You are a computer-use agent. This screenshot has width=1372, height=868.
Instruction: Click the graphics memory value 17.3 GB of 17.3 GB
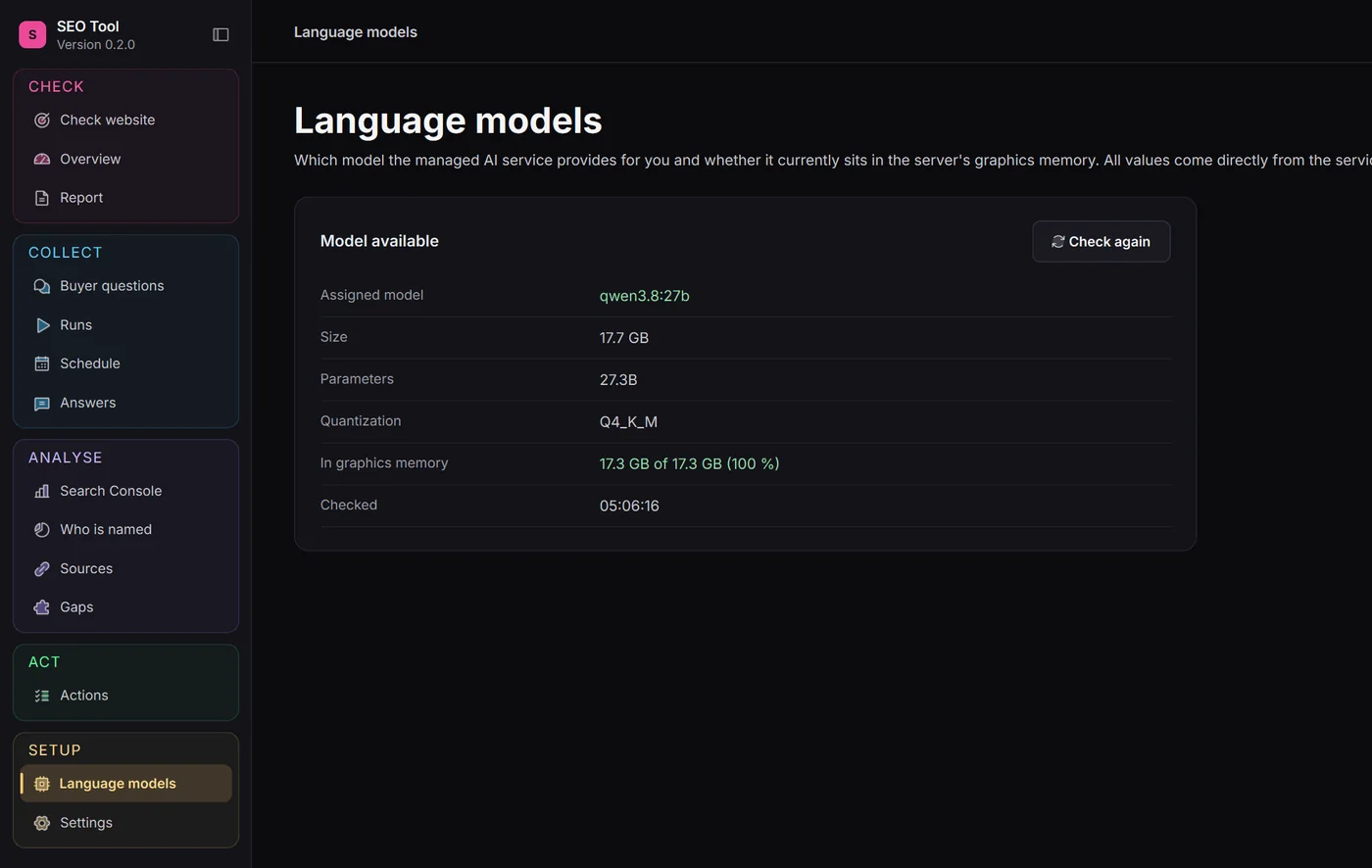click(x=689, y=464)
